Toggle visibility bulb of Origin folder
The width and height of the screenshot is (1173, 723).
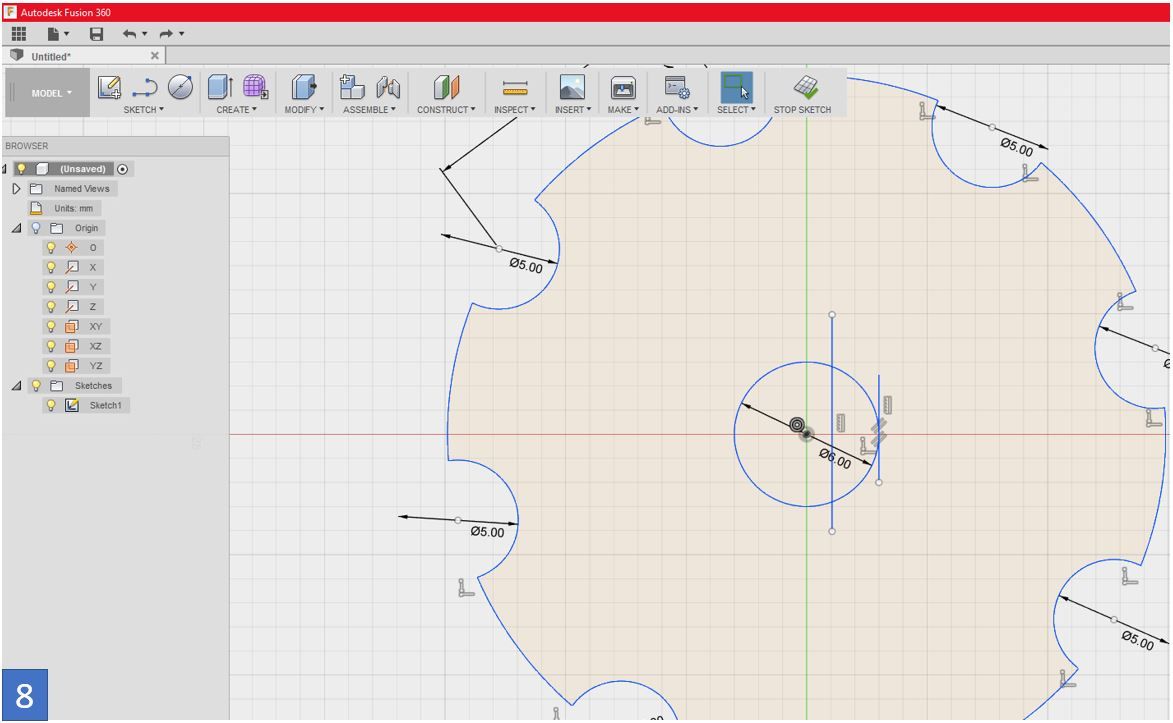coord(36,228)
